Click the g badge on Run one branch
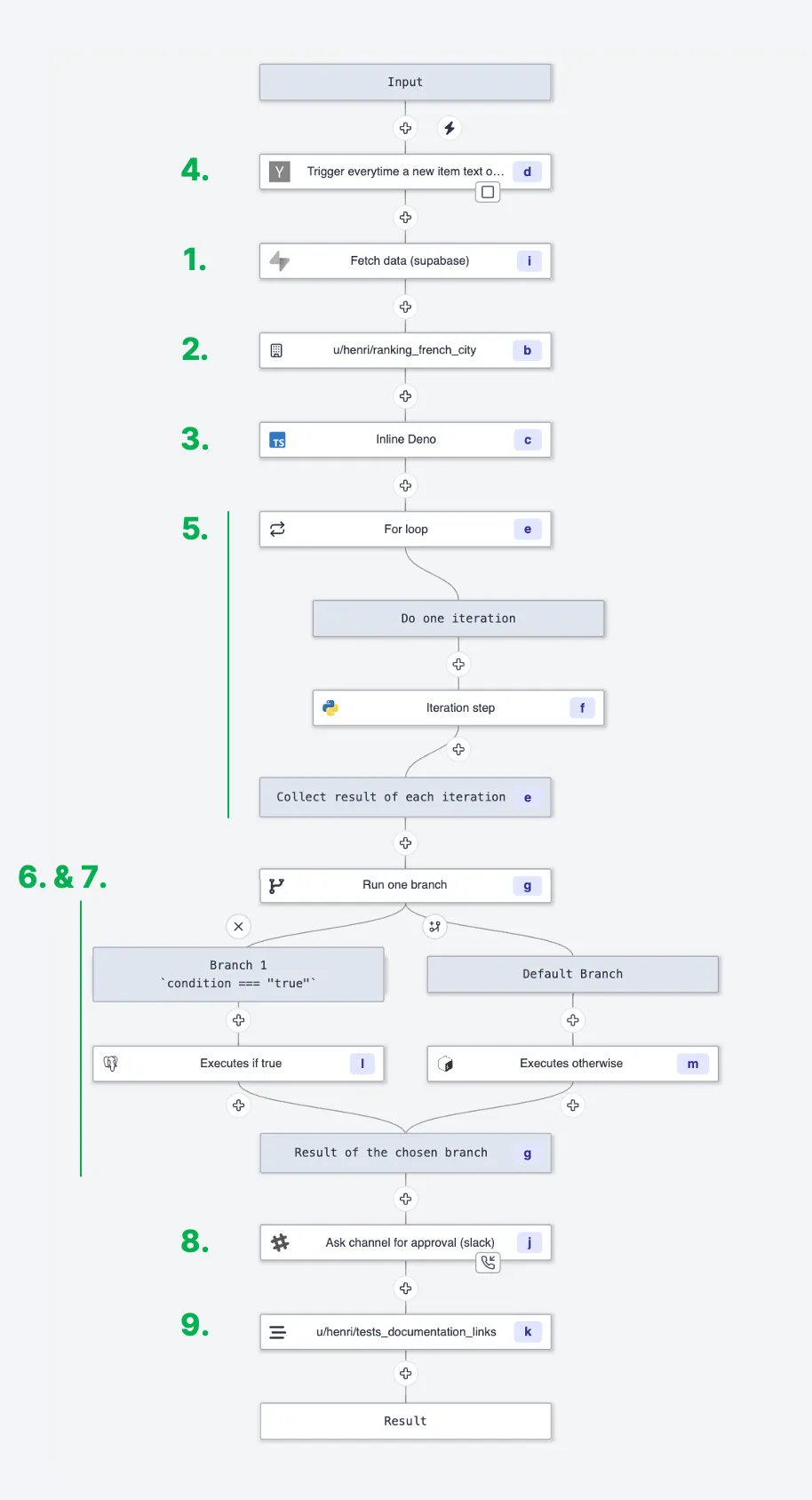This screenshot has height=1500, width=812. coord(526,885)
